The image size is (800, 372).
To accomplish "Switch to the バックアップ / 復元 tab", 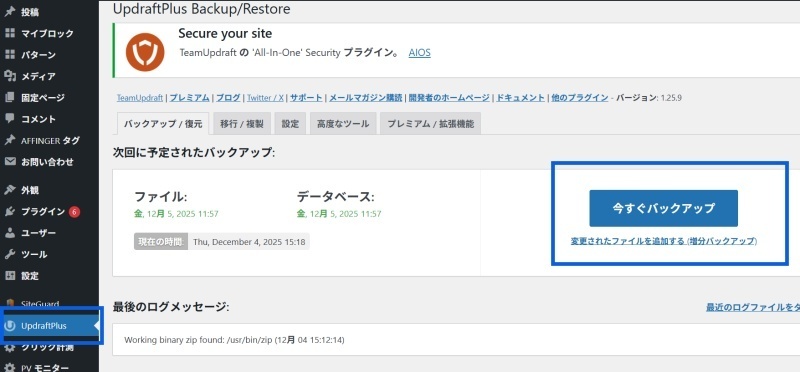I will coord(163,124).
